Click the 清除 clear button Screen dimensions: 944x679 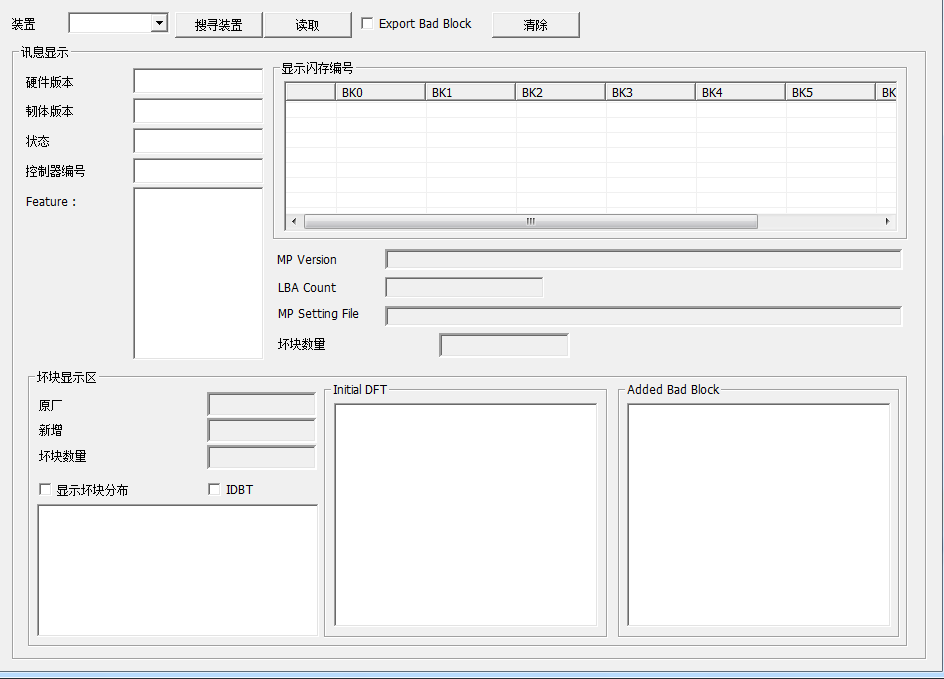[x=535, y=25]
